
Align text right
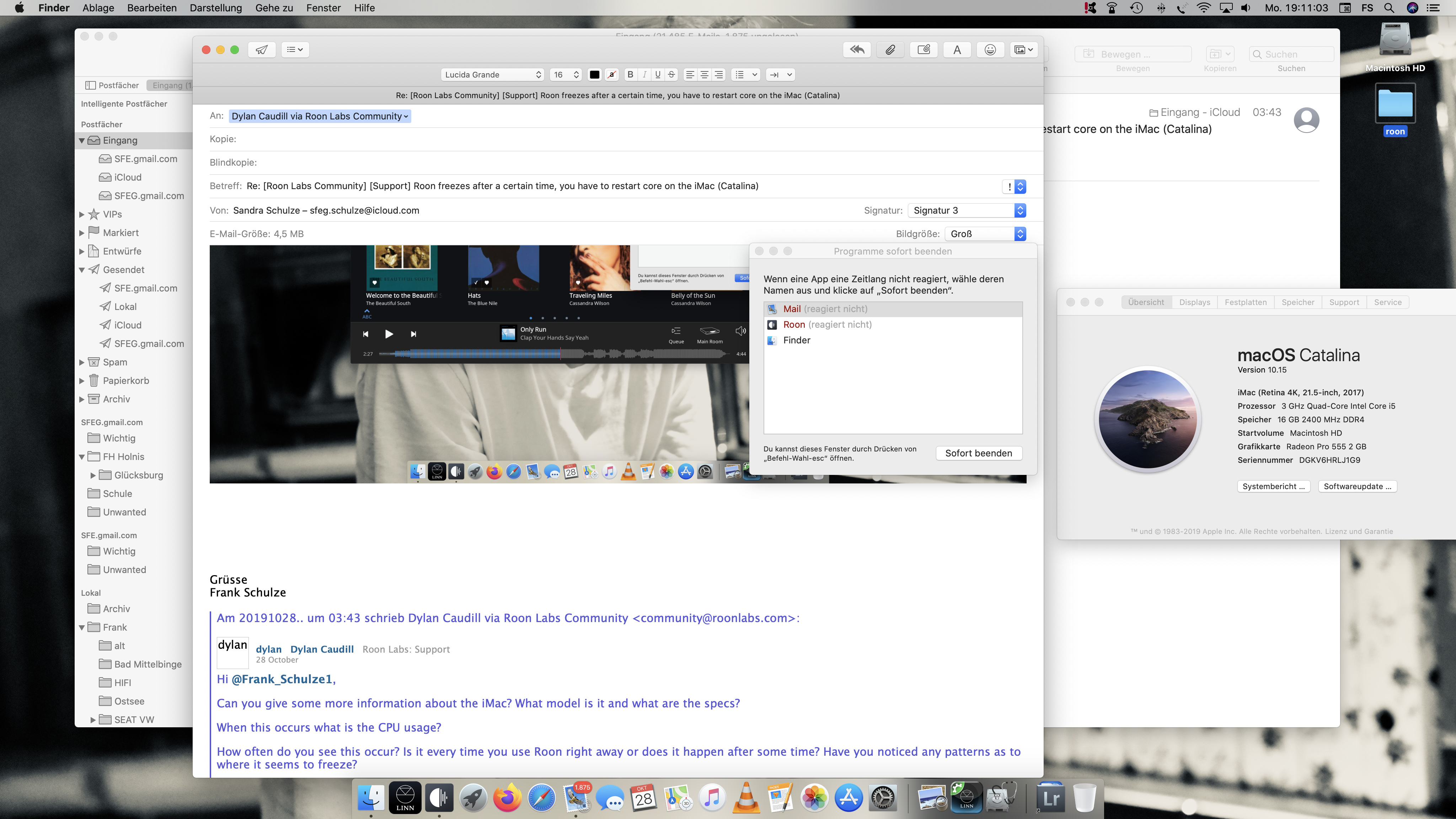pyautogui.click(x=718, y=75)
